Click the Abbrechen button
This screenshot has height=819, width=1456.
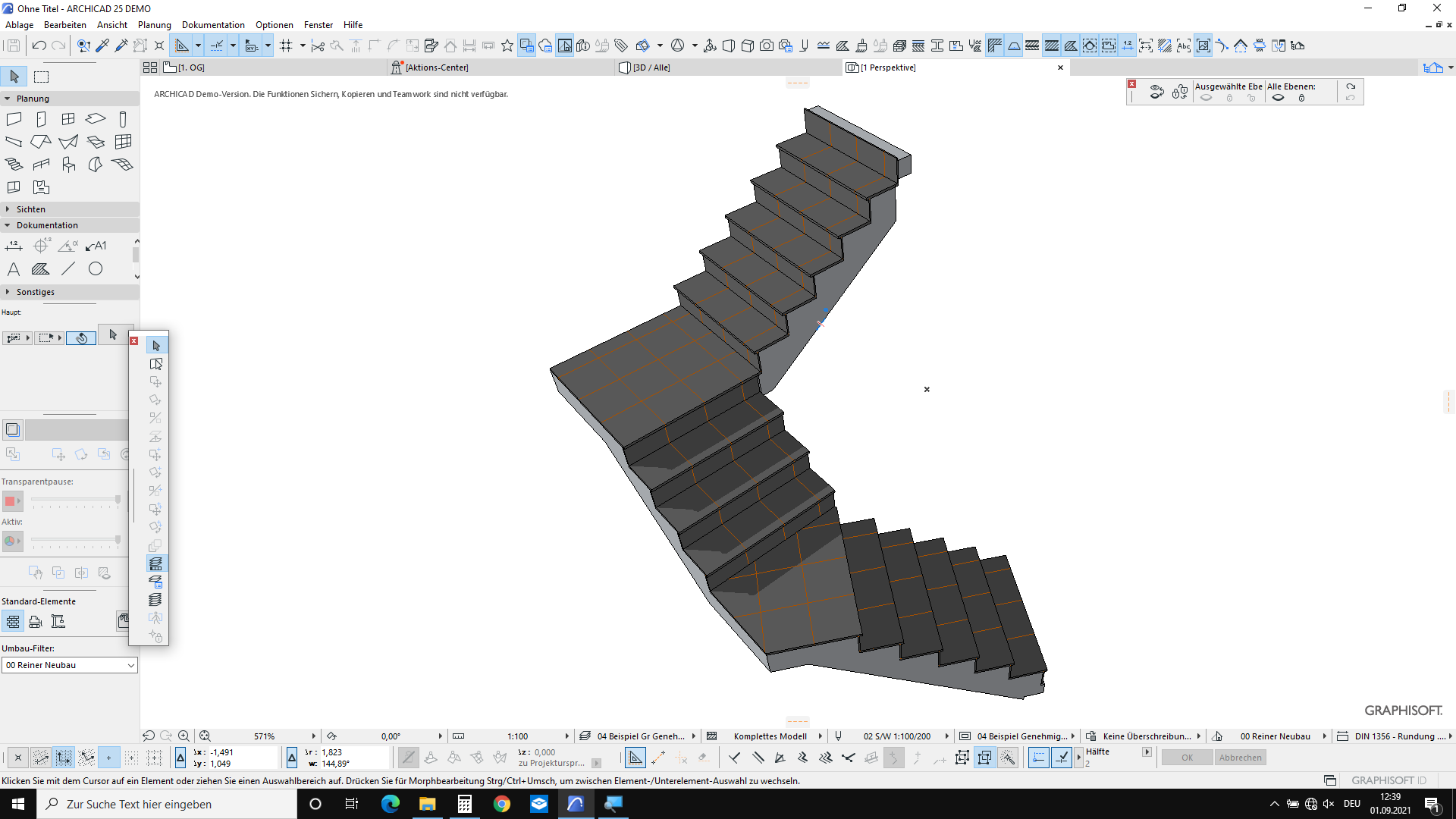1240,758
